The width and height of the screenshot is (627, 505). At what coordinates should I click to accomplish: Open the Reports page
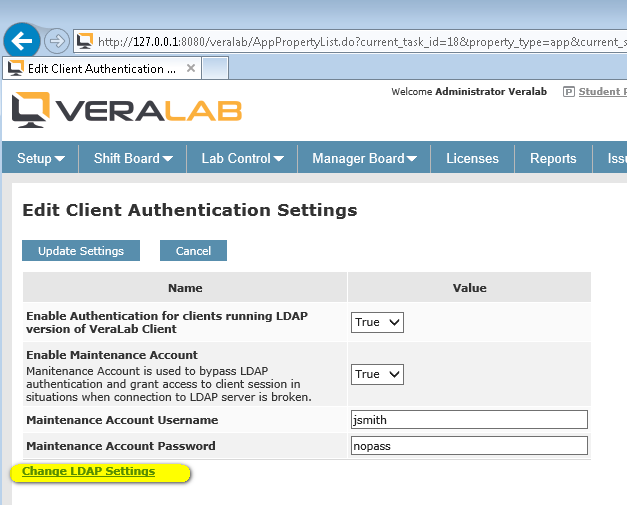(553, 158)
